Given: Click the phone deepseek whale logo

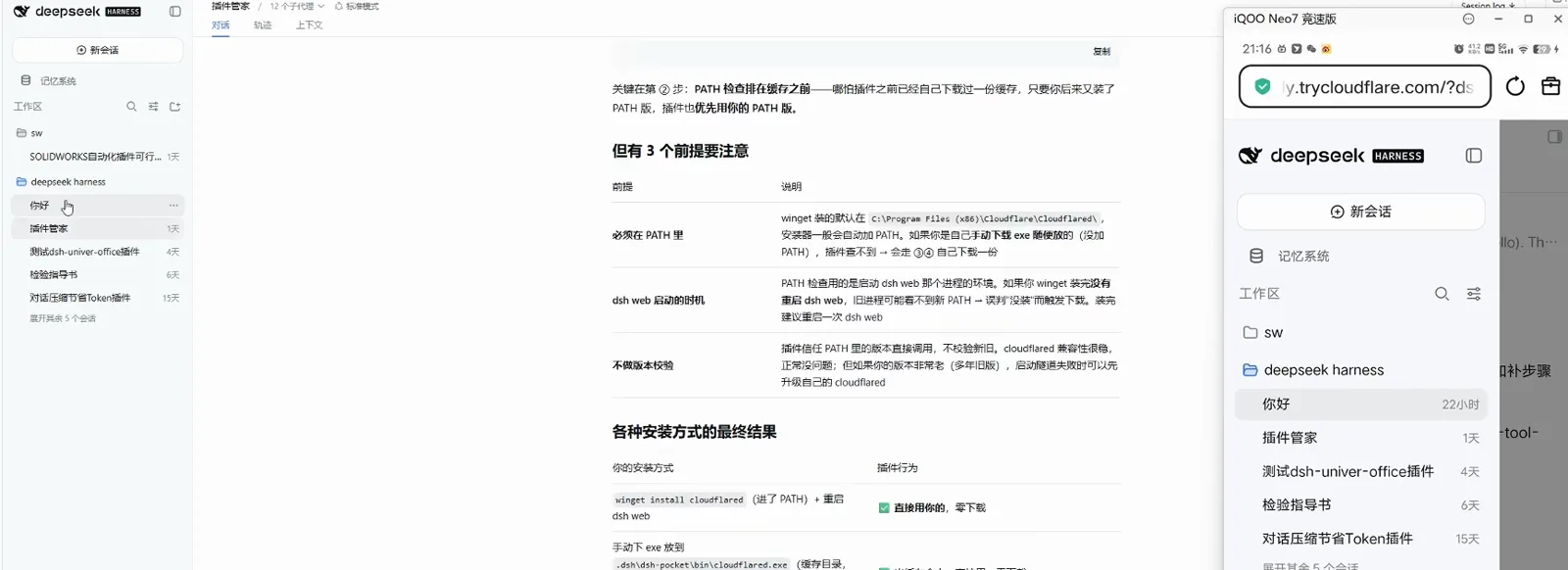Looking at the screenshot, I should click(1250, 156).
